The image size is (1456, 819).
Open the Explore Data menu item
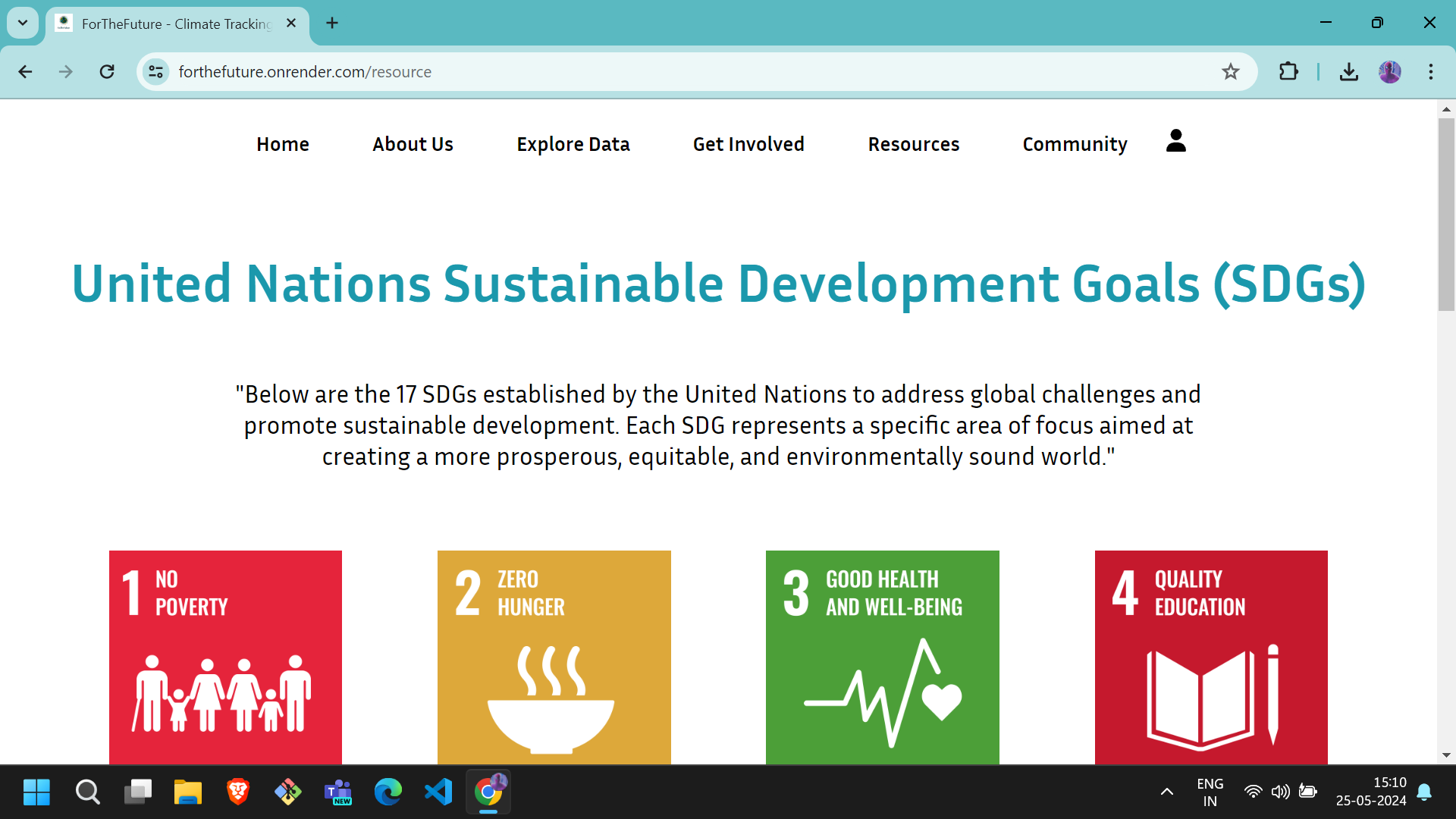[x=573, y=144]
